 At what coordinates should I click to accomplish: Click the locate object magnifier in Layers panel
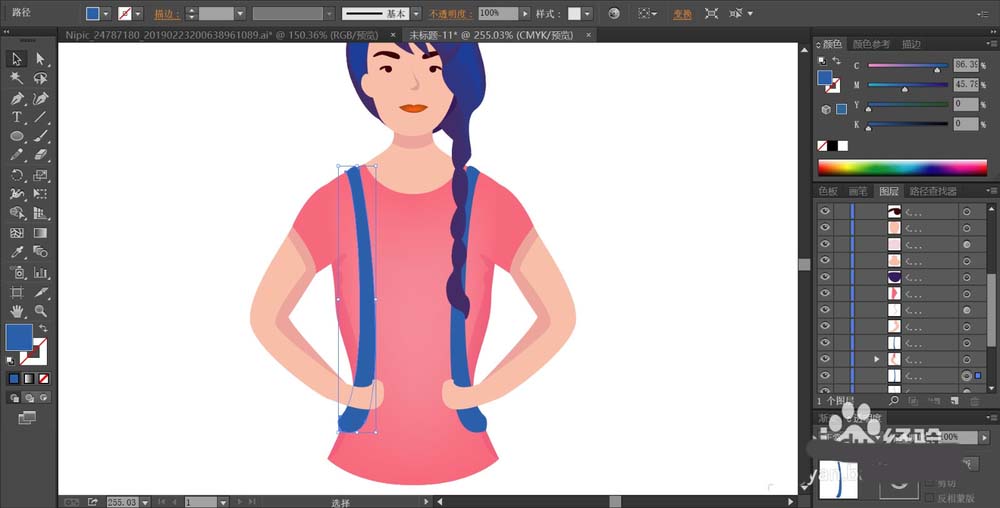[894, 401]
